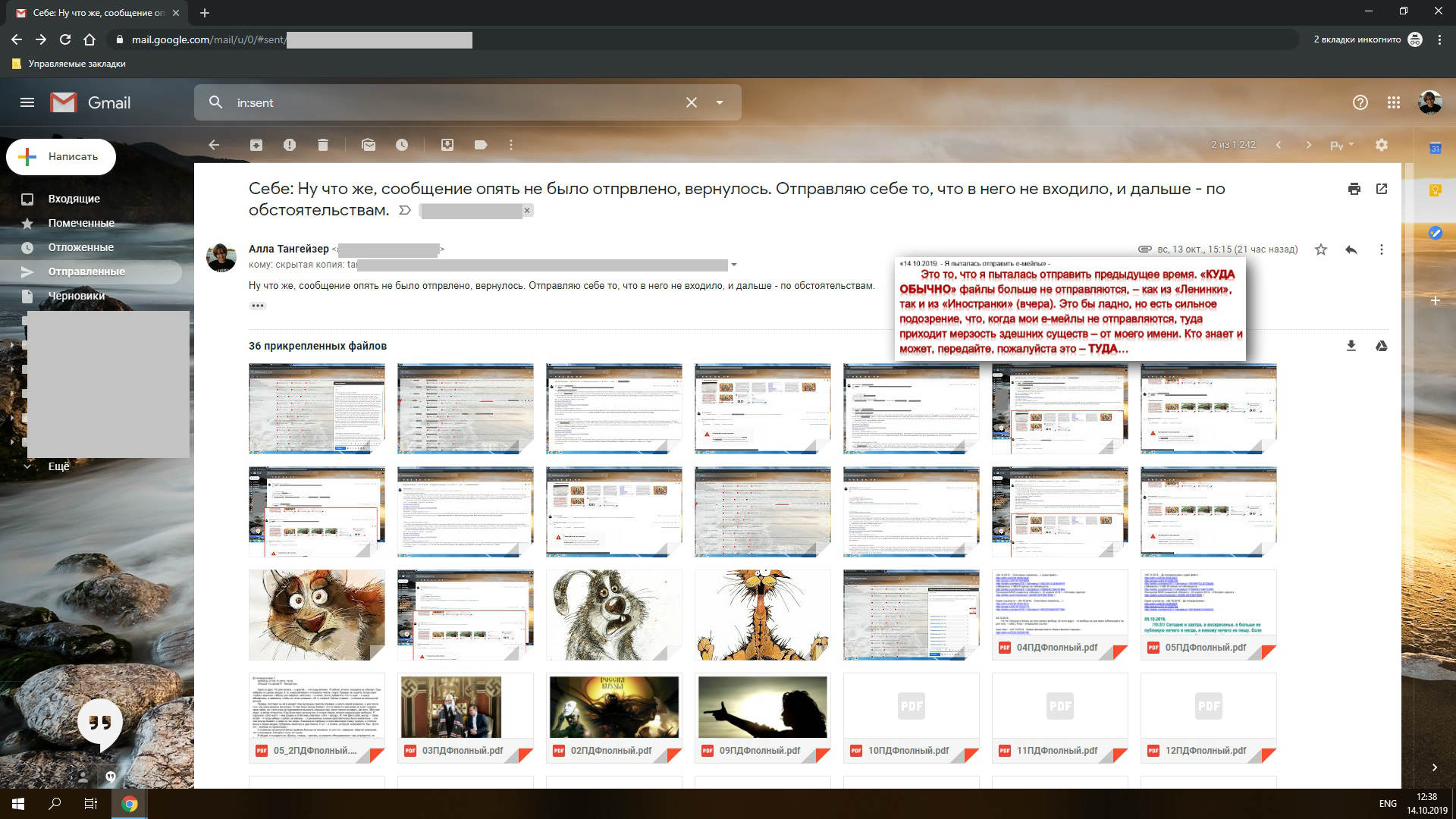Open Gmail settings gear

[x=1382, y=145]
